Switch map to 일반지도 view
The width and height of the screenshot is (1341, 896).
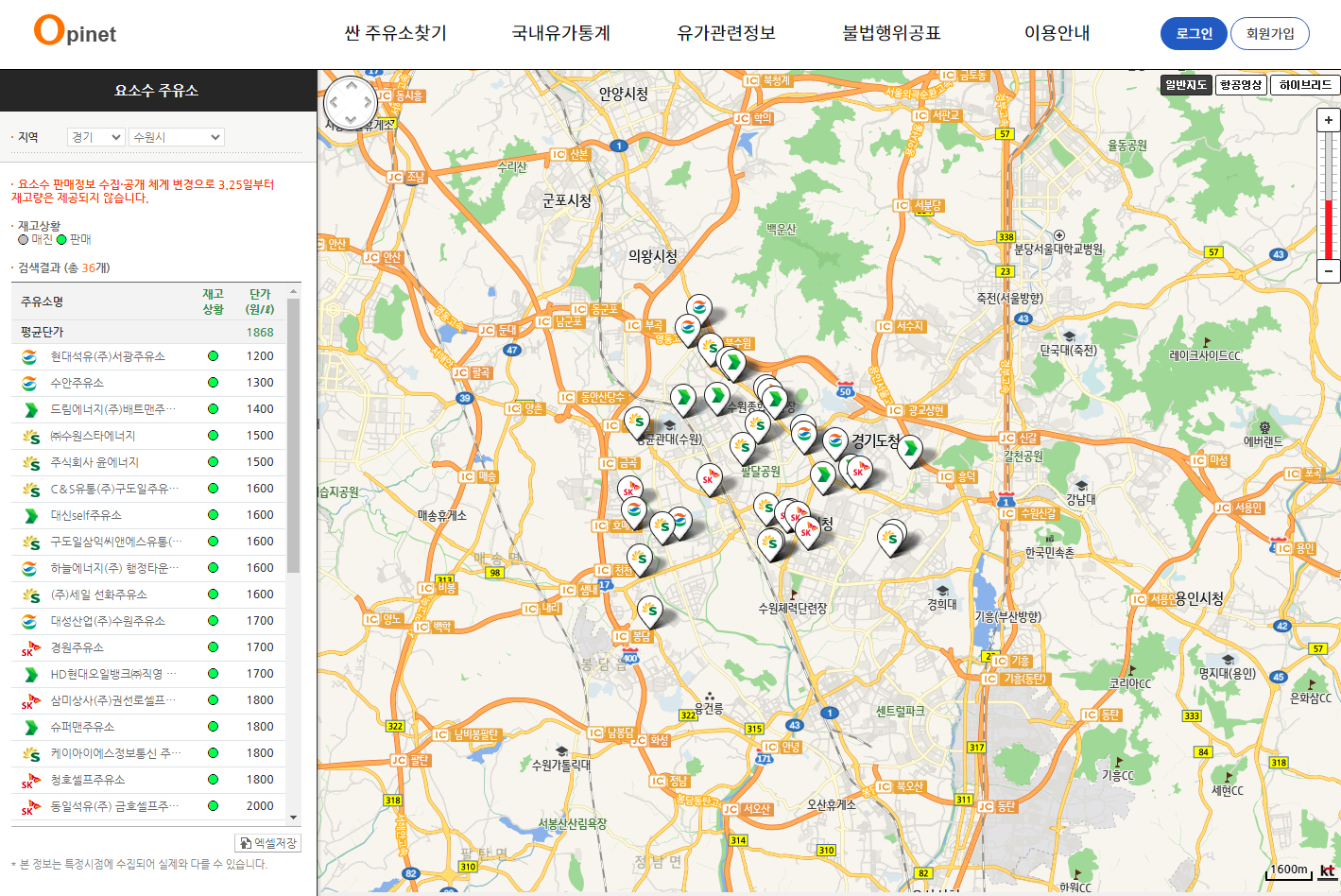pos(1186,85)
